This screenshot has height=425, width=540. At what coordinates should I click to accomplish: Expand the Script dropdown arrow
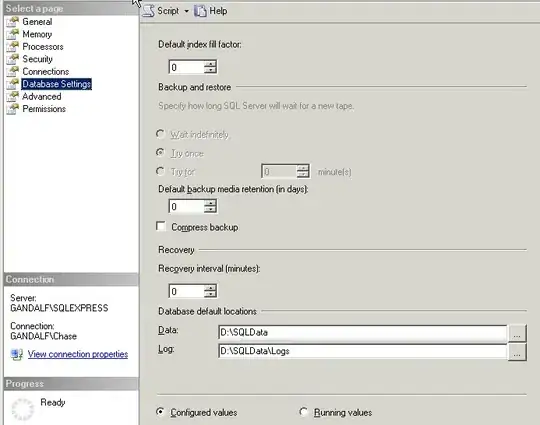coord(186,11)
